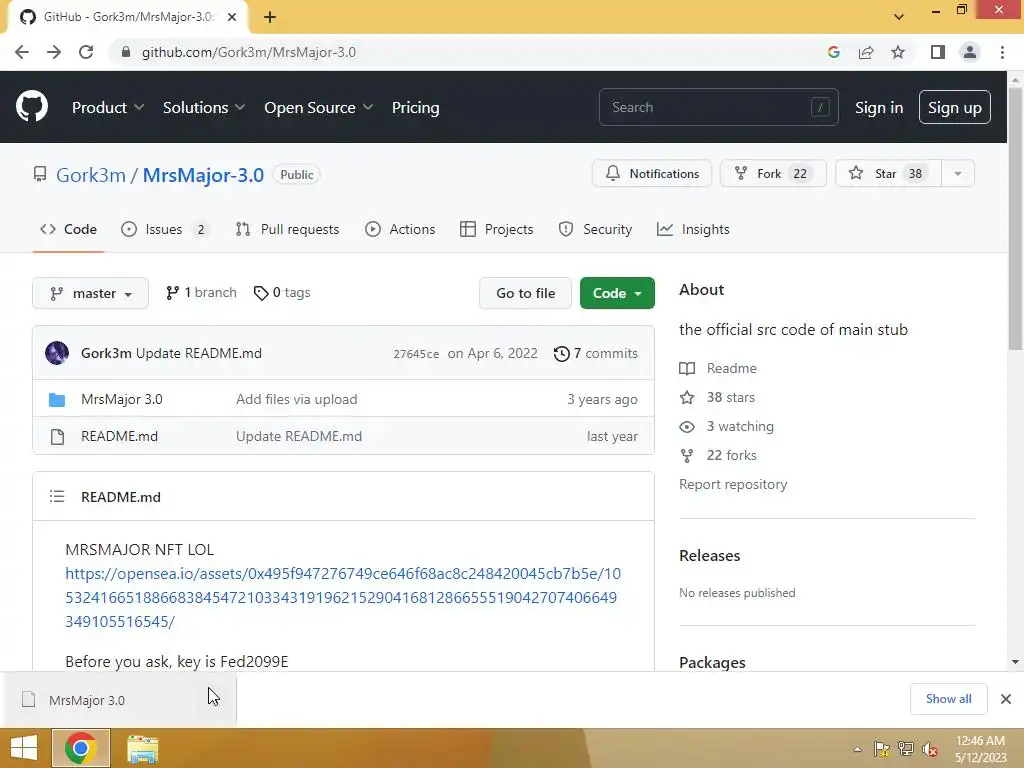The height and width of the screenshot is (768, 1024).
Task: Click the Windows Start button
Action: click(24, 748)
